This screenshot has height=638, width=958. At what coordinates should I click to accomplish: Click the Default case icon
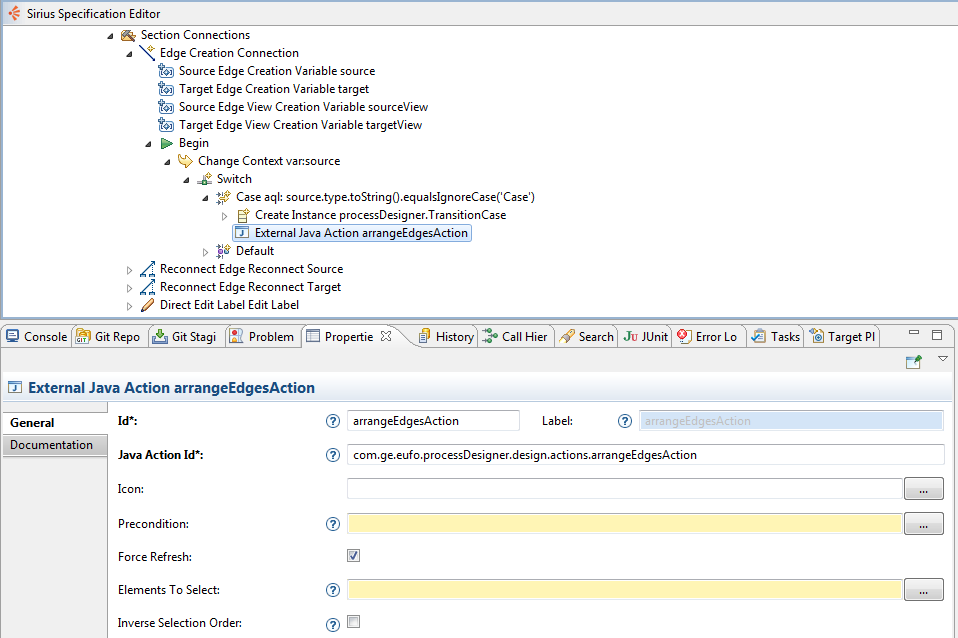coord(224,251)
